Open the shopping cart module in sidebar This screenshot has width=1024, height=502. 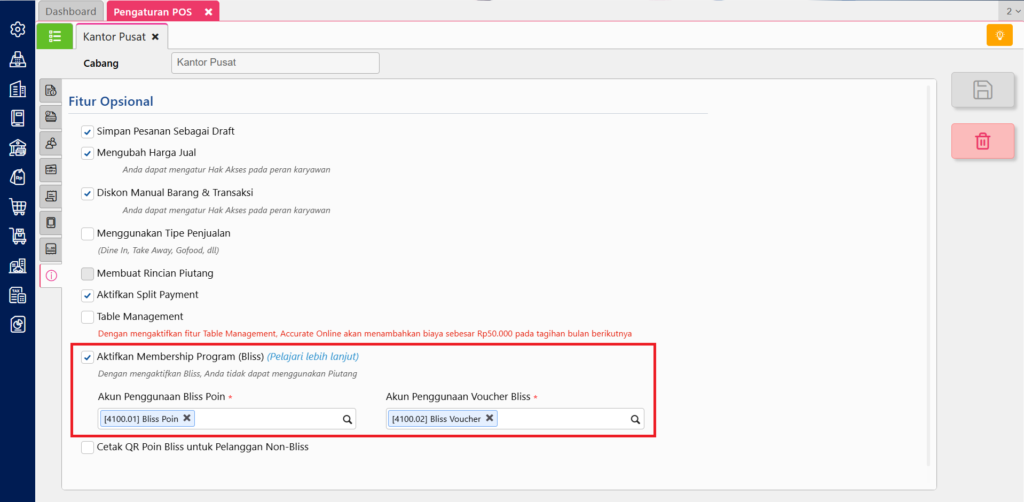coord(17,207)
